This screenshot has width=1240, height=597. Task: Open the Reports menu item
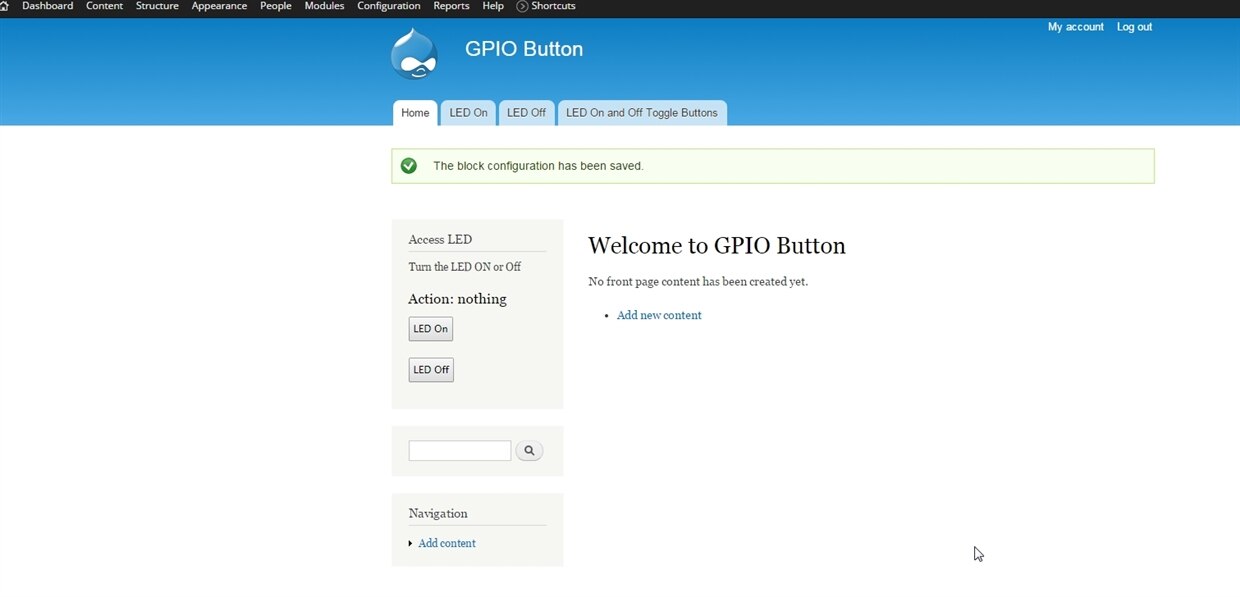(451, 6)
